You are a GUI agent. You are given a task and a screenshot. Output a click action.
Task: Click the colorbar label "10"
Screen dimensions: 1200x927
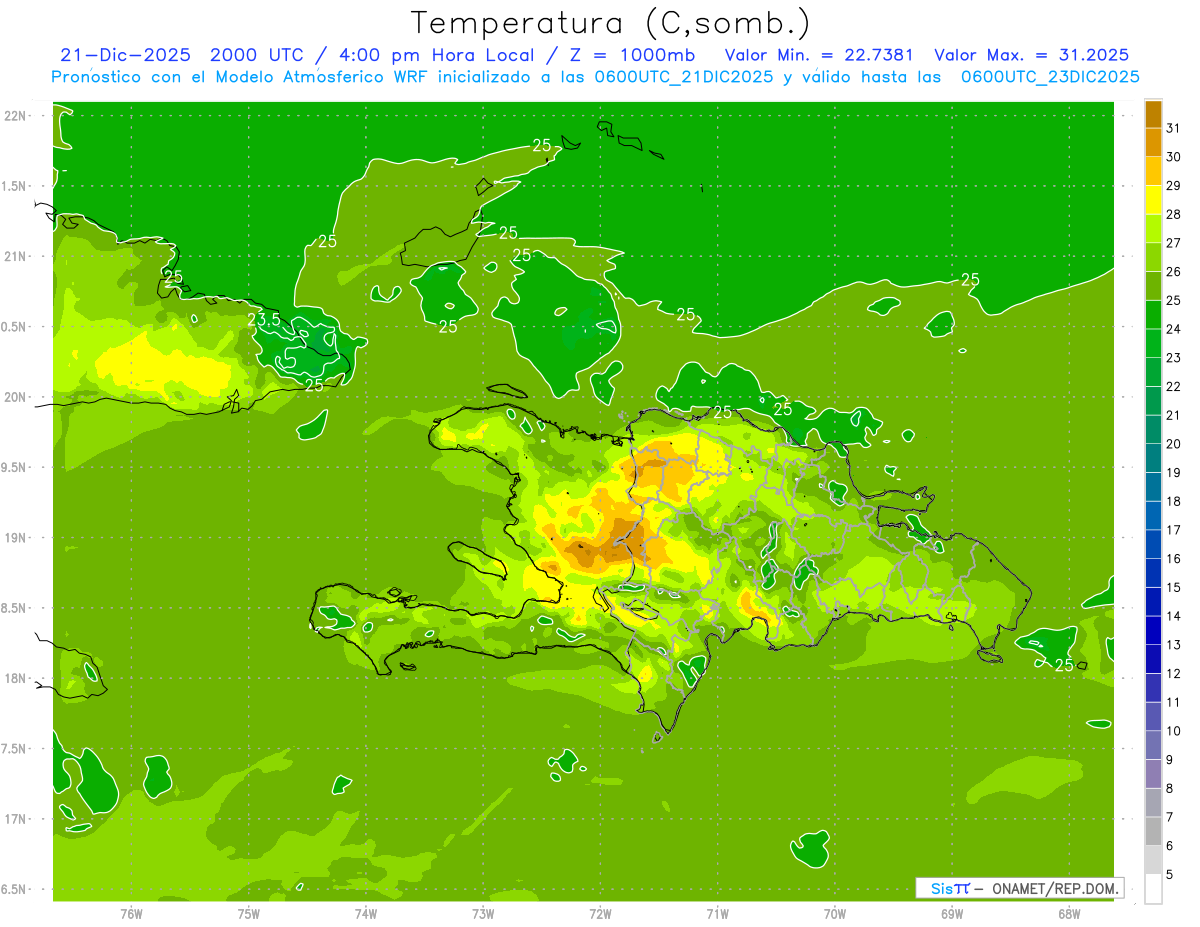tap(1174, 731)
